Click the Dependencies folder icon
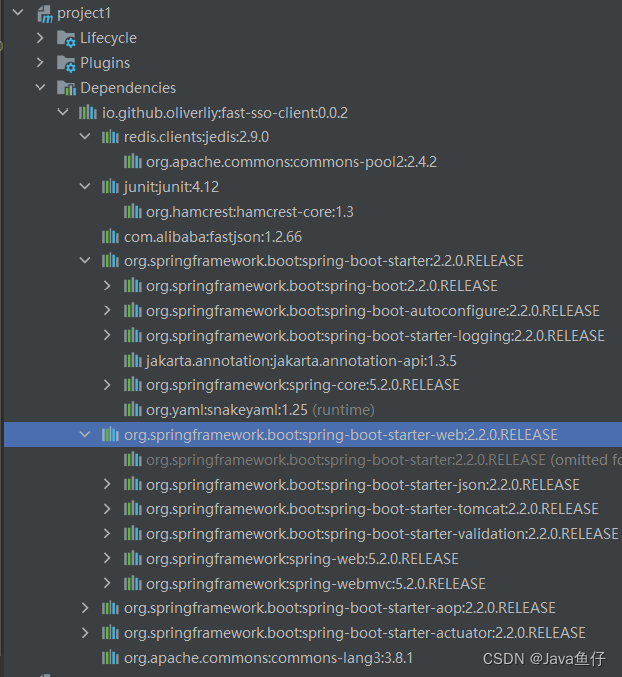The height and width of the screenshot is (677, 622). coord(66,88)
